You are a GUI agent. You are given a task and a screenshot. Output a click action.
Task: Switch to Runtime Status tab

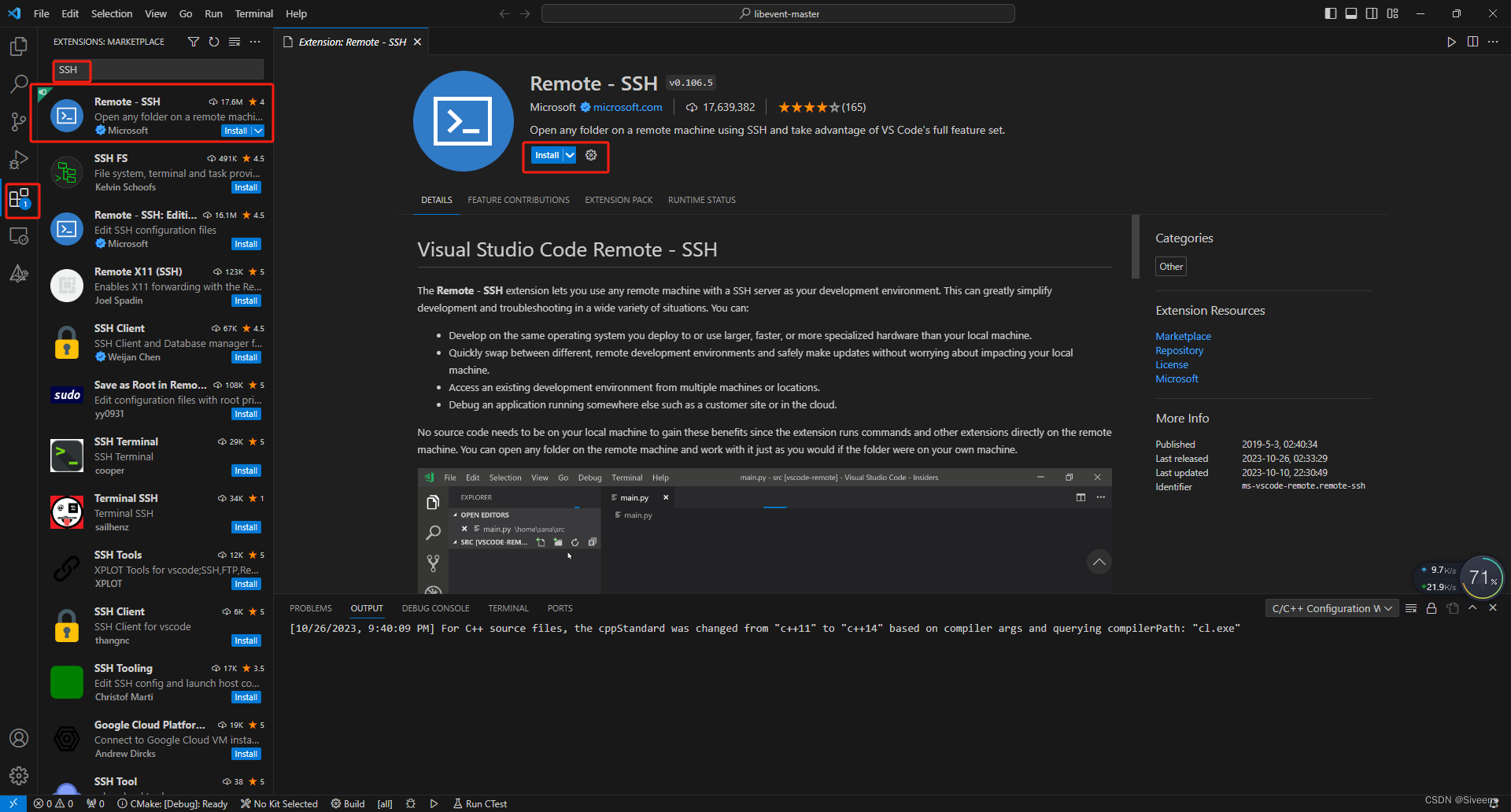point(702,200)
